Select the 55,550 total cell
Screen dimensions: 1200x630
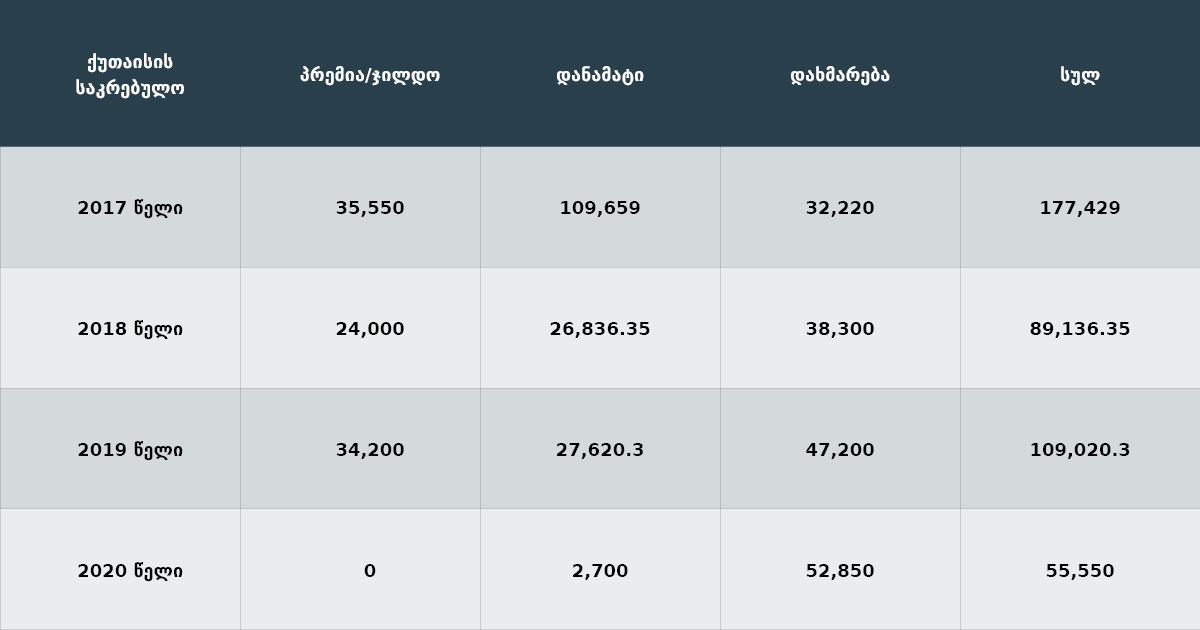click(1080, 570)
